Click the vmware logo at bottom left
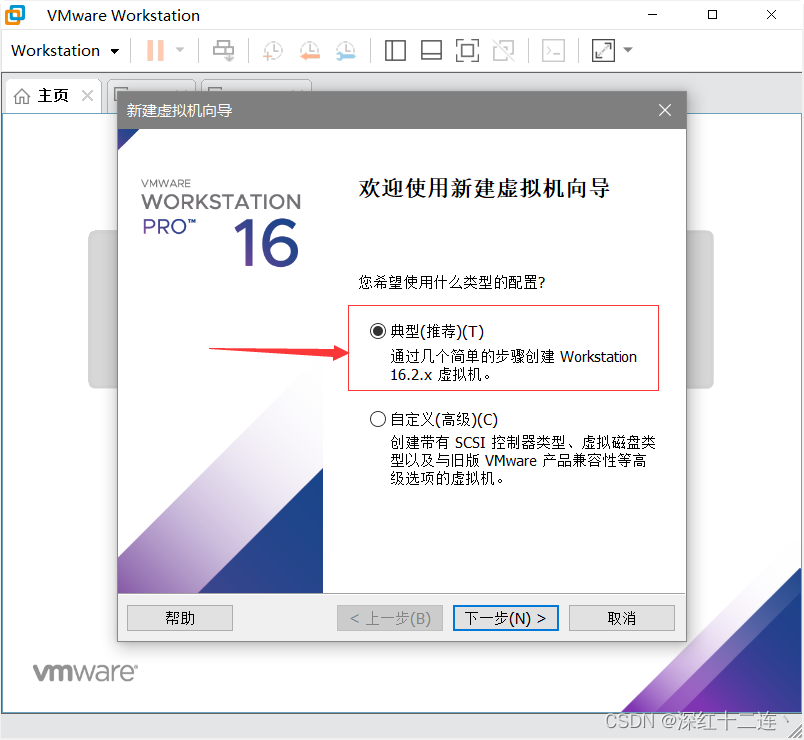The image size is (804, 740). pos(85,671)
